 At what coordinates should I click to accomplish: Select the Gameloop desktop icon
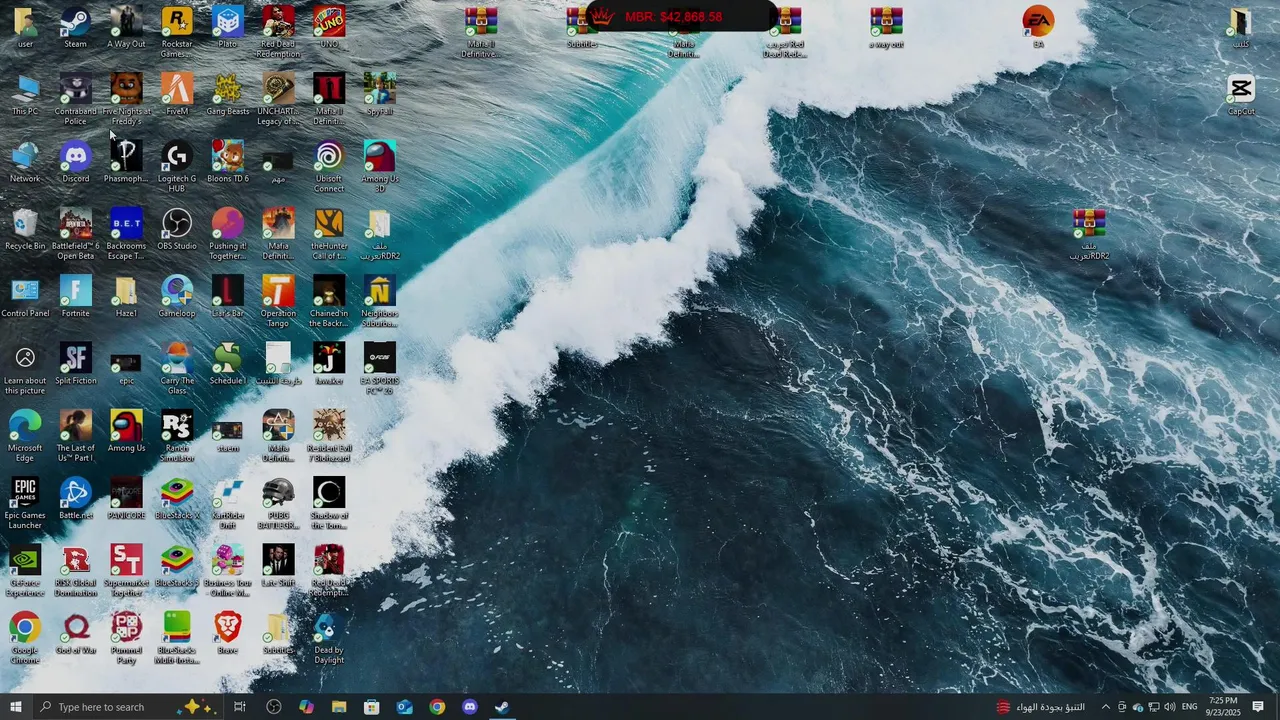click(177, 297)
